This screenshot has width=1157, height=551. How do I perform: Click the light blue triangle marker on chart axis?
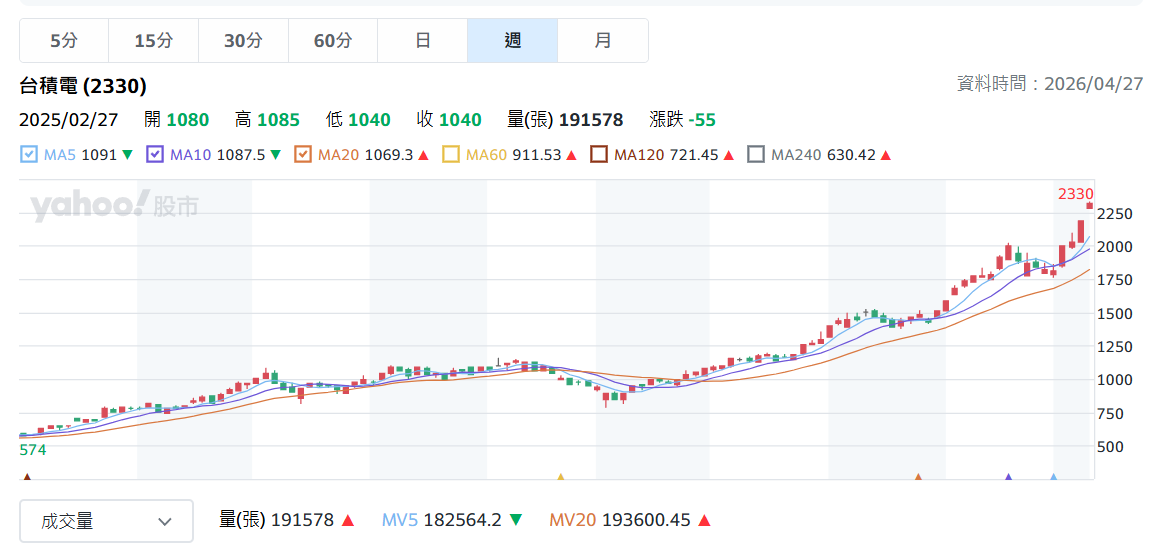1054,477
